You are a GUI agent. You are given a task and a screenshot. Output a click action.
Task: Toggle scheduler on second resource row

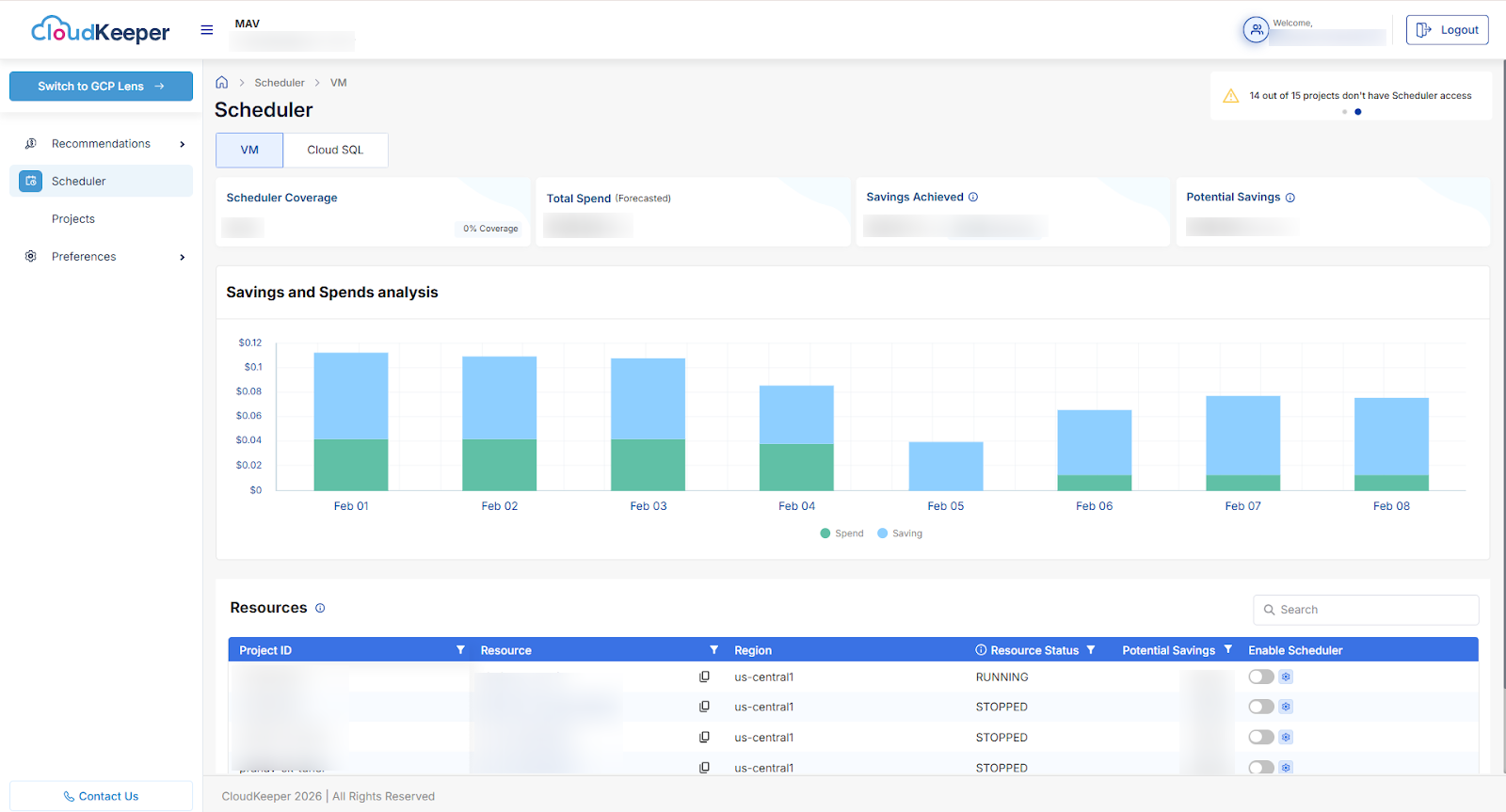(1260, 708)
